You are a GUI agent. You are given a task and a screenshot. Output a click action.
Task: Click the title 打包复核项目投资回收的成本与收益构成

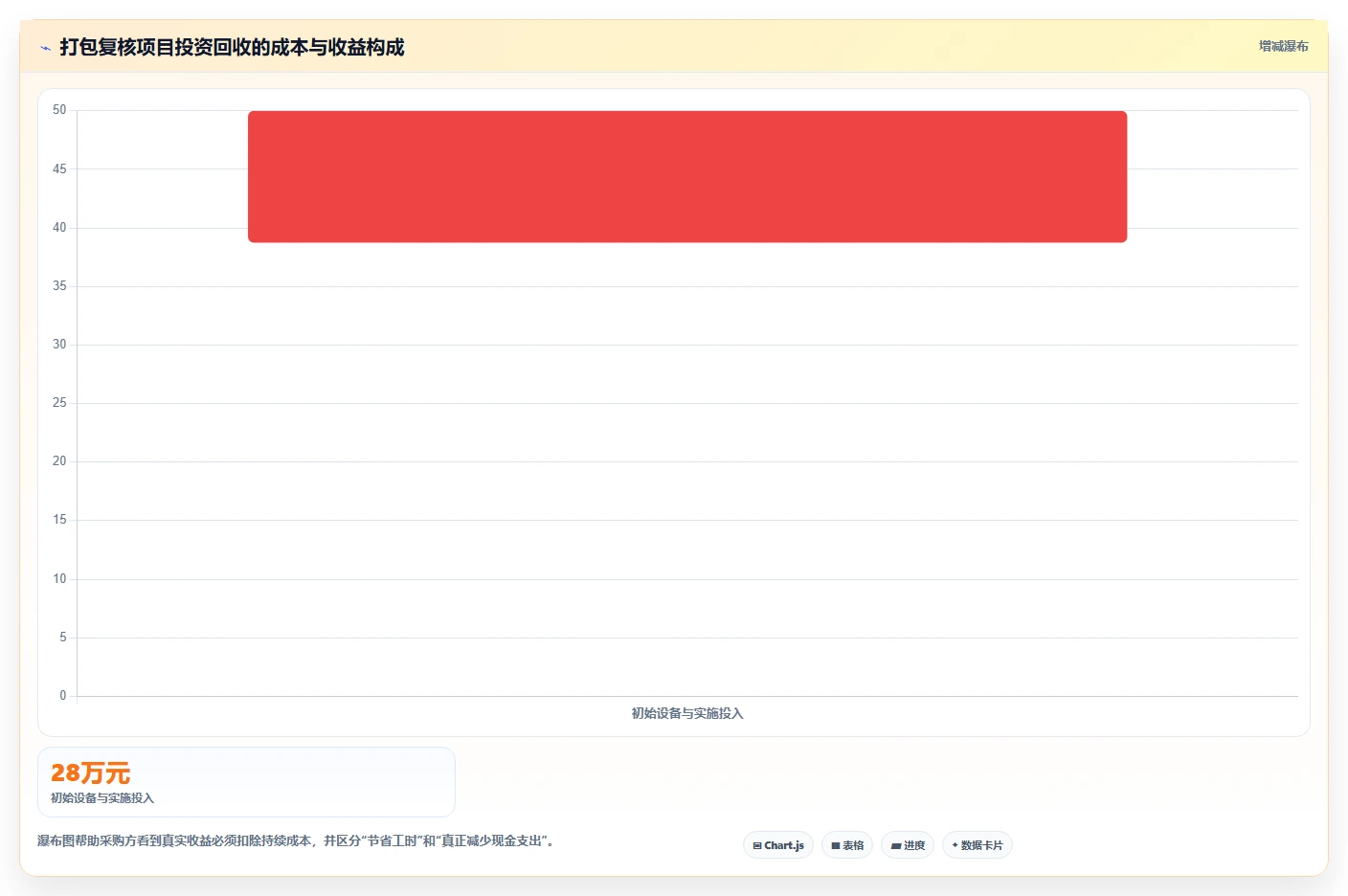(232, 47)
